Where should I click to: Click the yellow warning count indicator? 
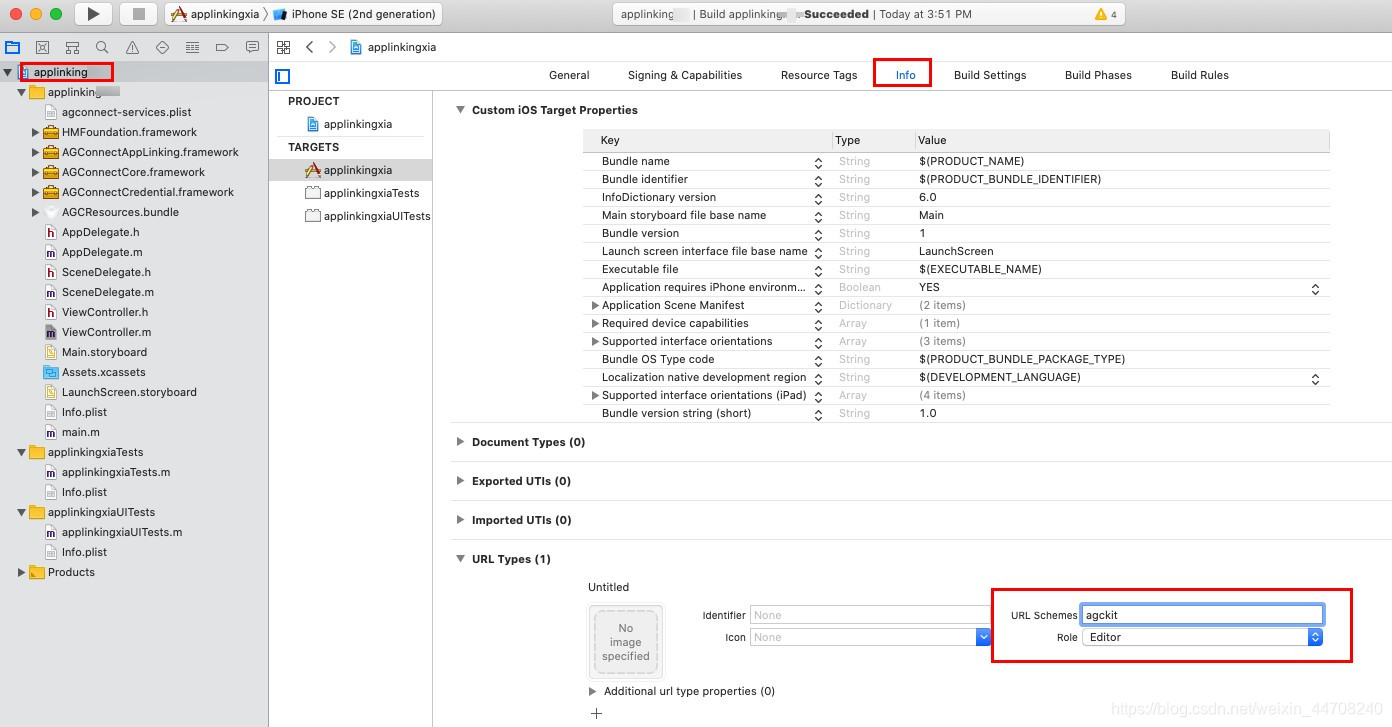(x=1106, y=14)
